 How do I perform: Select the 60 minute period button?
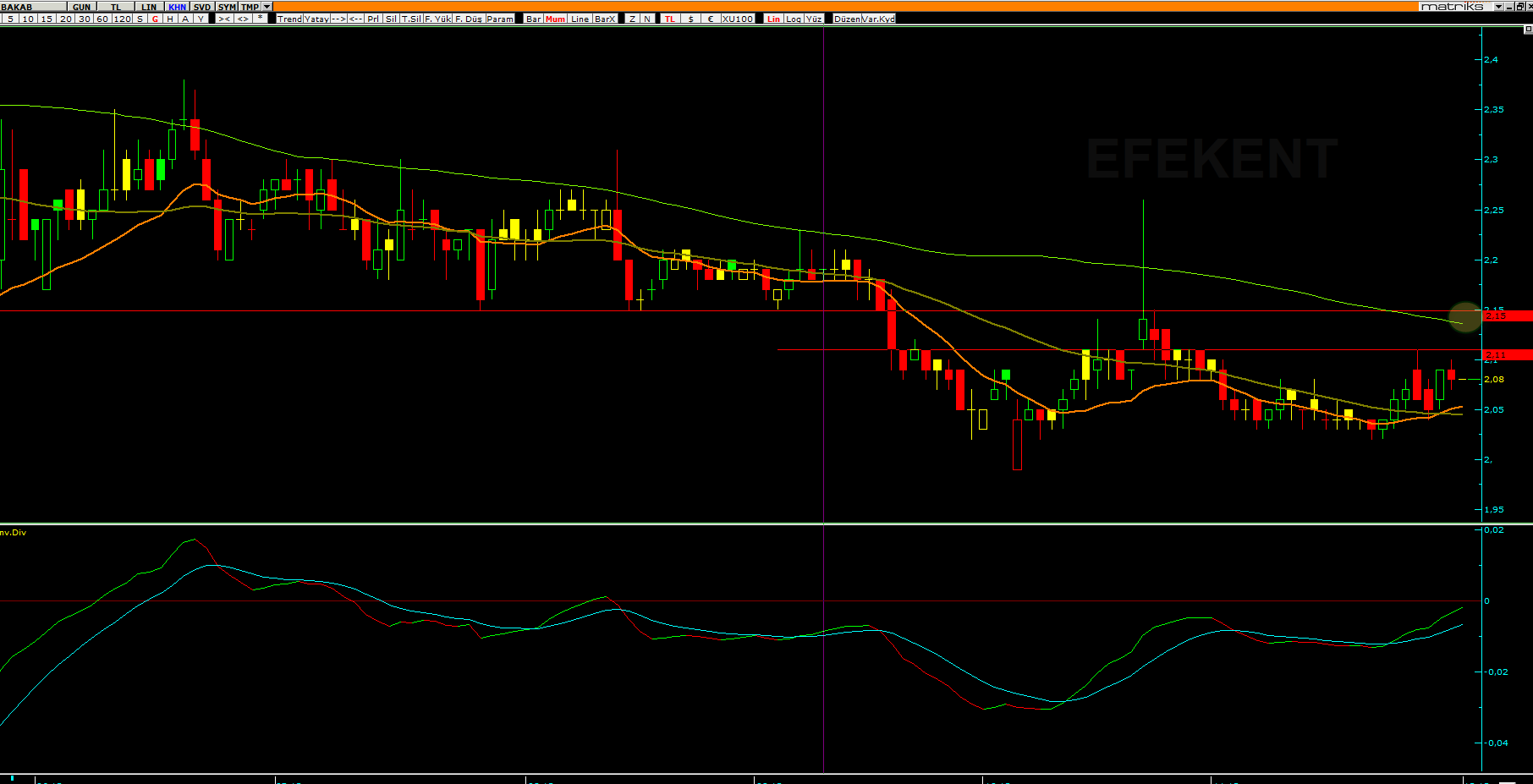102,19
